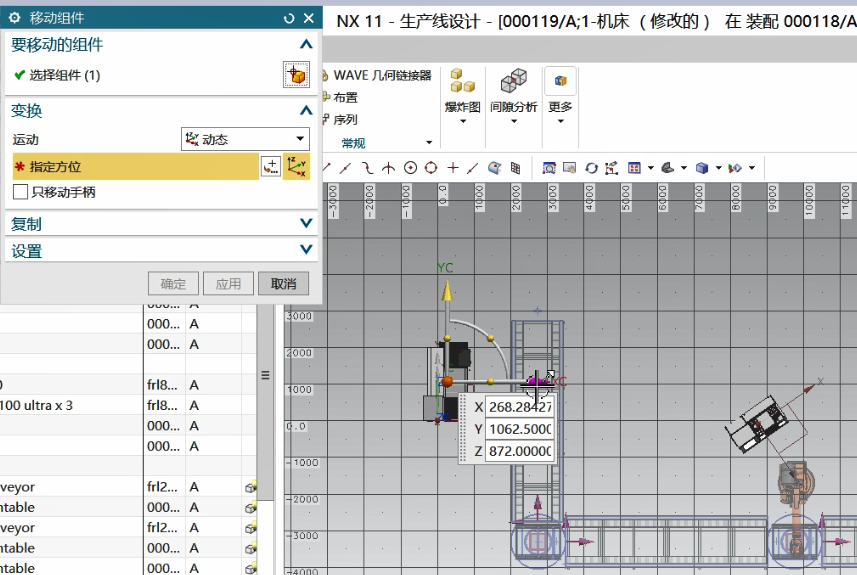Select the tilted robot cell model

[x=758, y=424]
